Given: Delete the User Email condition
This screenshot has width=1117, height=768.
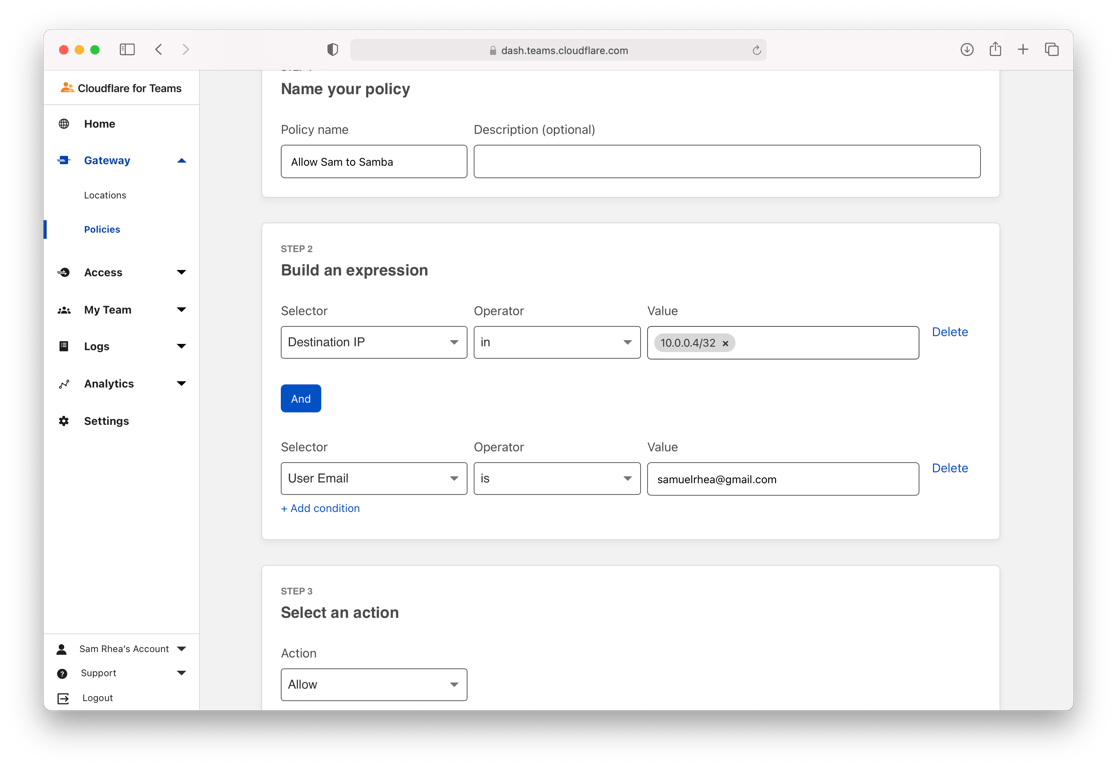Looking at the screenshot, I should point(950,468).
